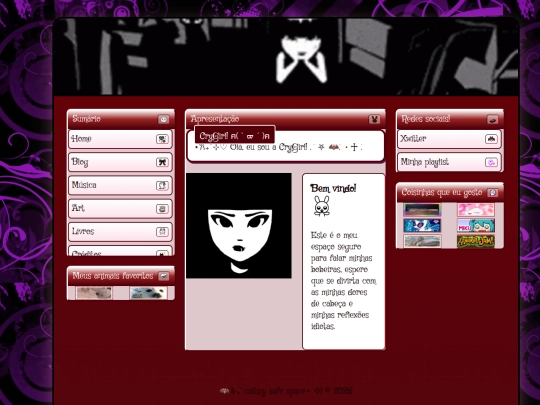This screenshot has width=540, height=405.
Task: Open the Animal Jam badge in Coisinhas
Action: [476, 241]
